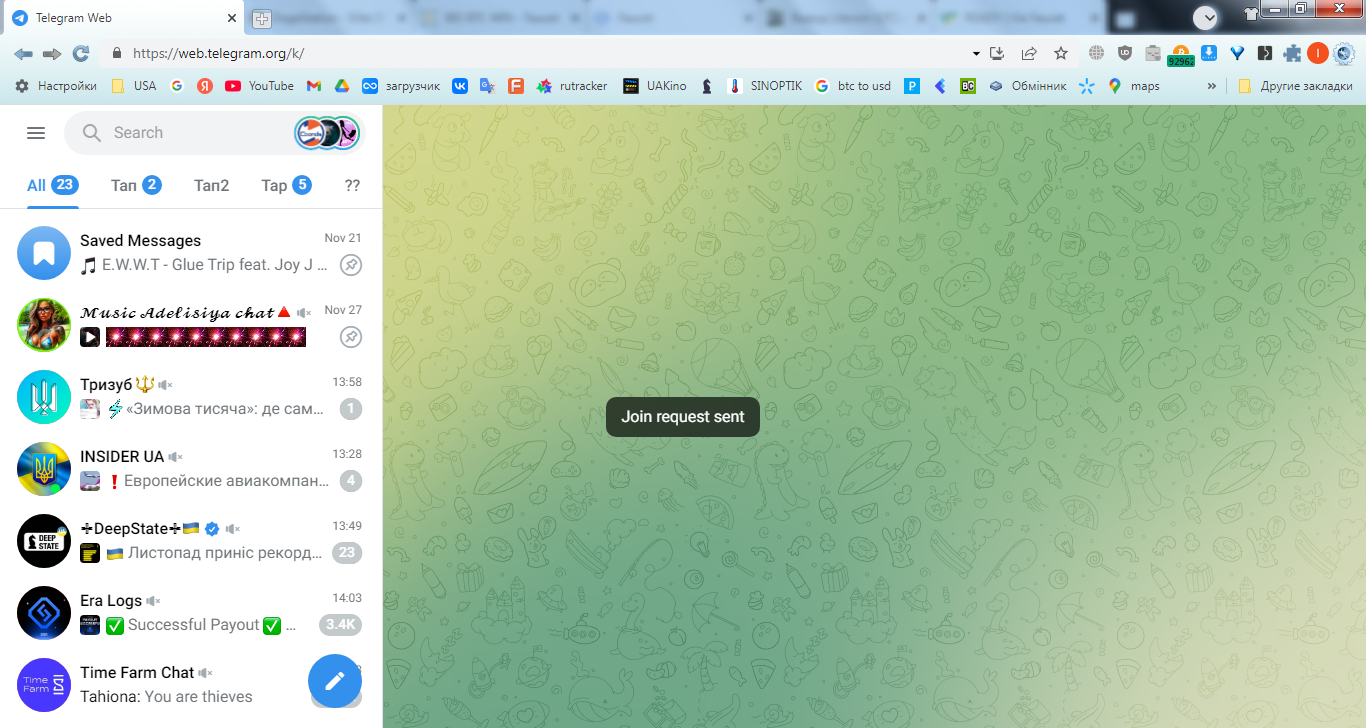Viewport: 1366px width, 728px height.
Task: Click the install app icon in address bar
Action: pos(997,54)
